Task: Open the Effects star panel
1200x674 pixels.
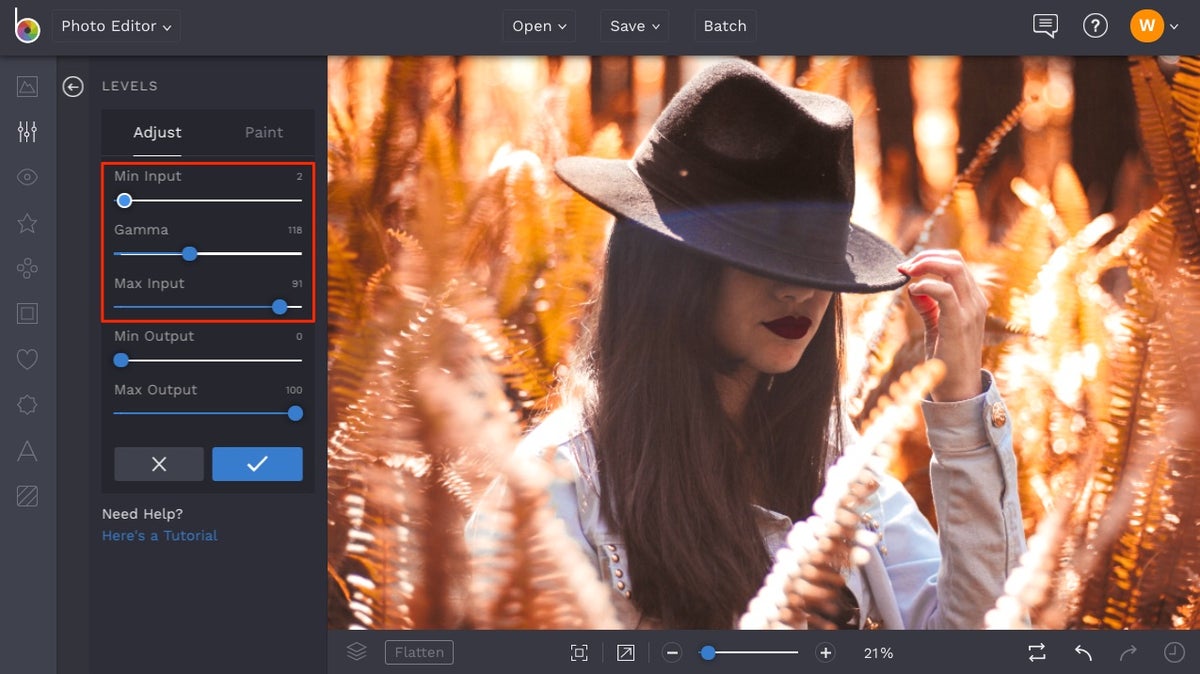Action: 27,224
